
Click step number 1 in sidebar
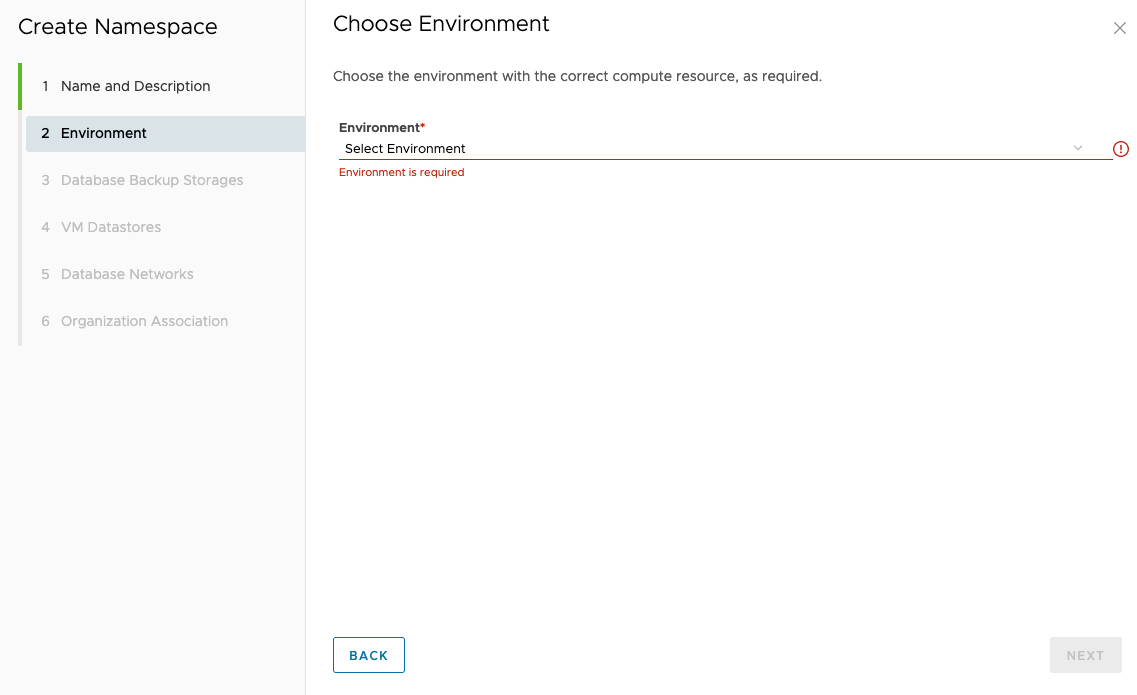pyautogui.click(x=45, y=86)
